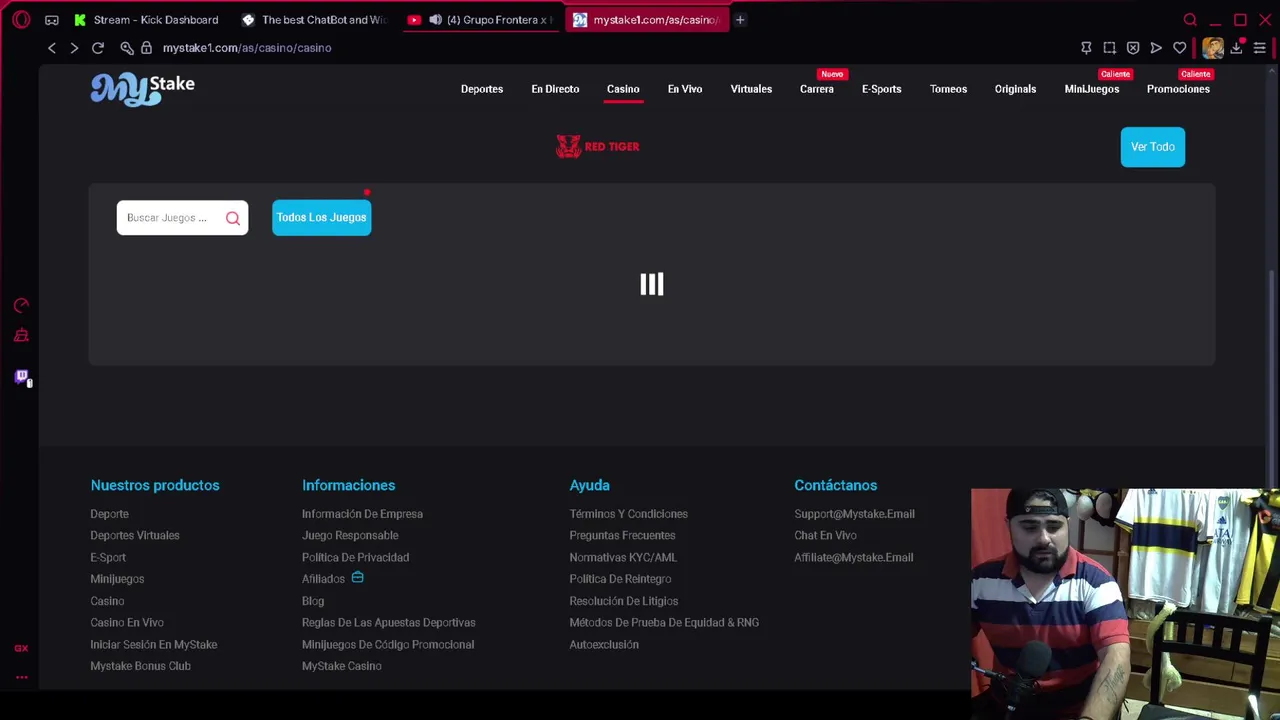1280x720 pixels.
Task: Open Preguntas Frecuentes link
Action: click(622, 535)
